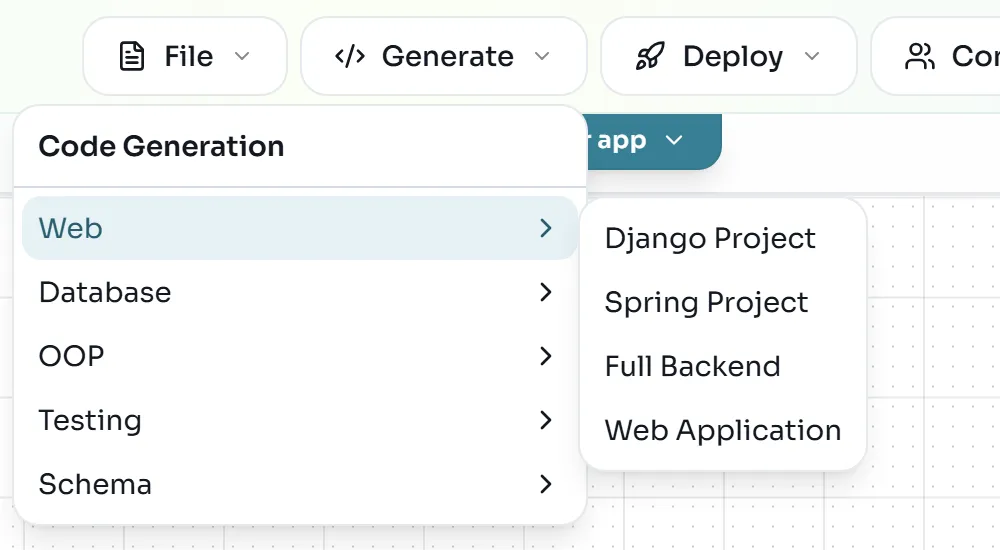Choose Full Backend from submenu
Viewport: 1000px width, 550px height.
pyautogui.click(x=693, y=366)
